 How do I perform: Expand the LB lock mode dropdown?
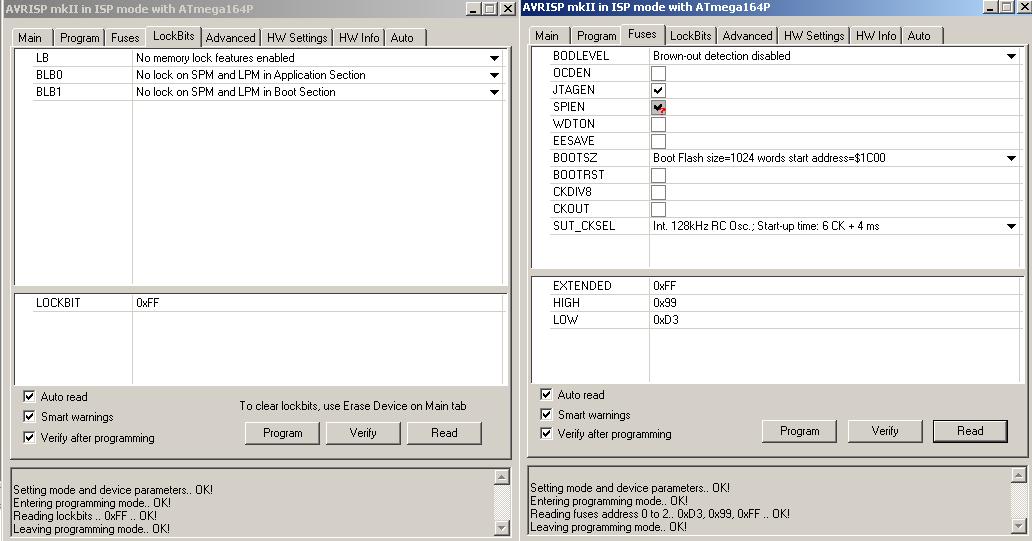[494, 58]
